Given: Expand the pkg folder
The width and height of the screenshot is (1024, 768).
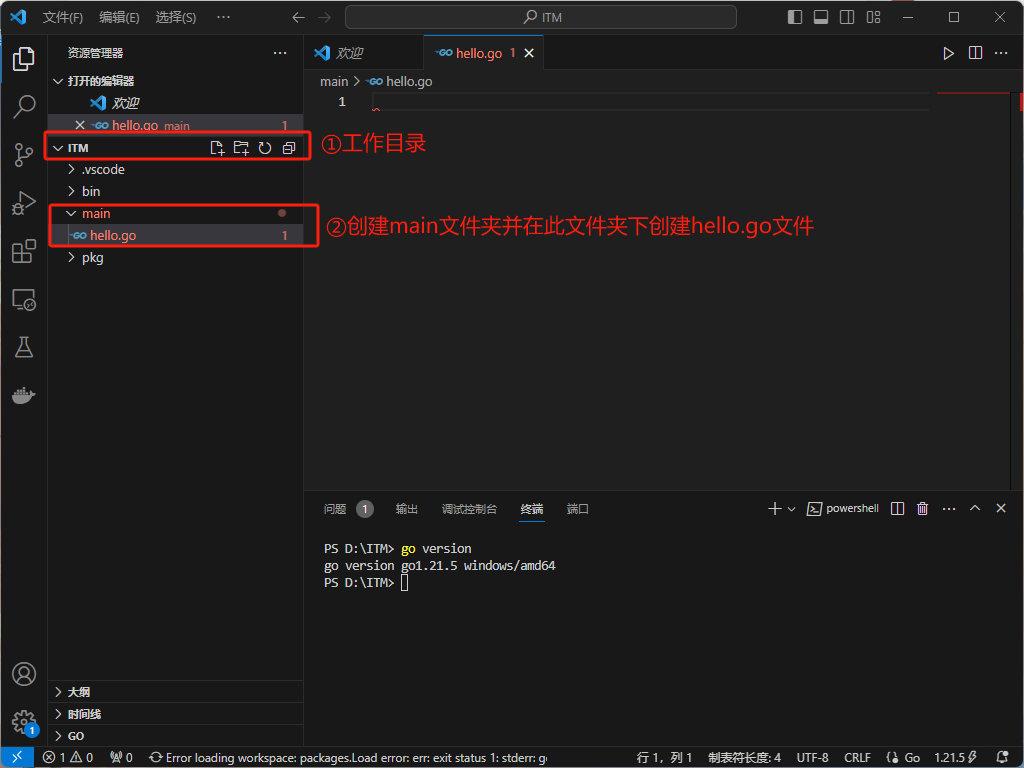Looking at the screenshot, I should [71, 258].
